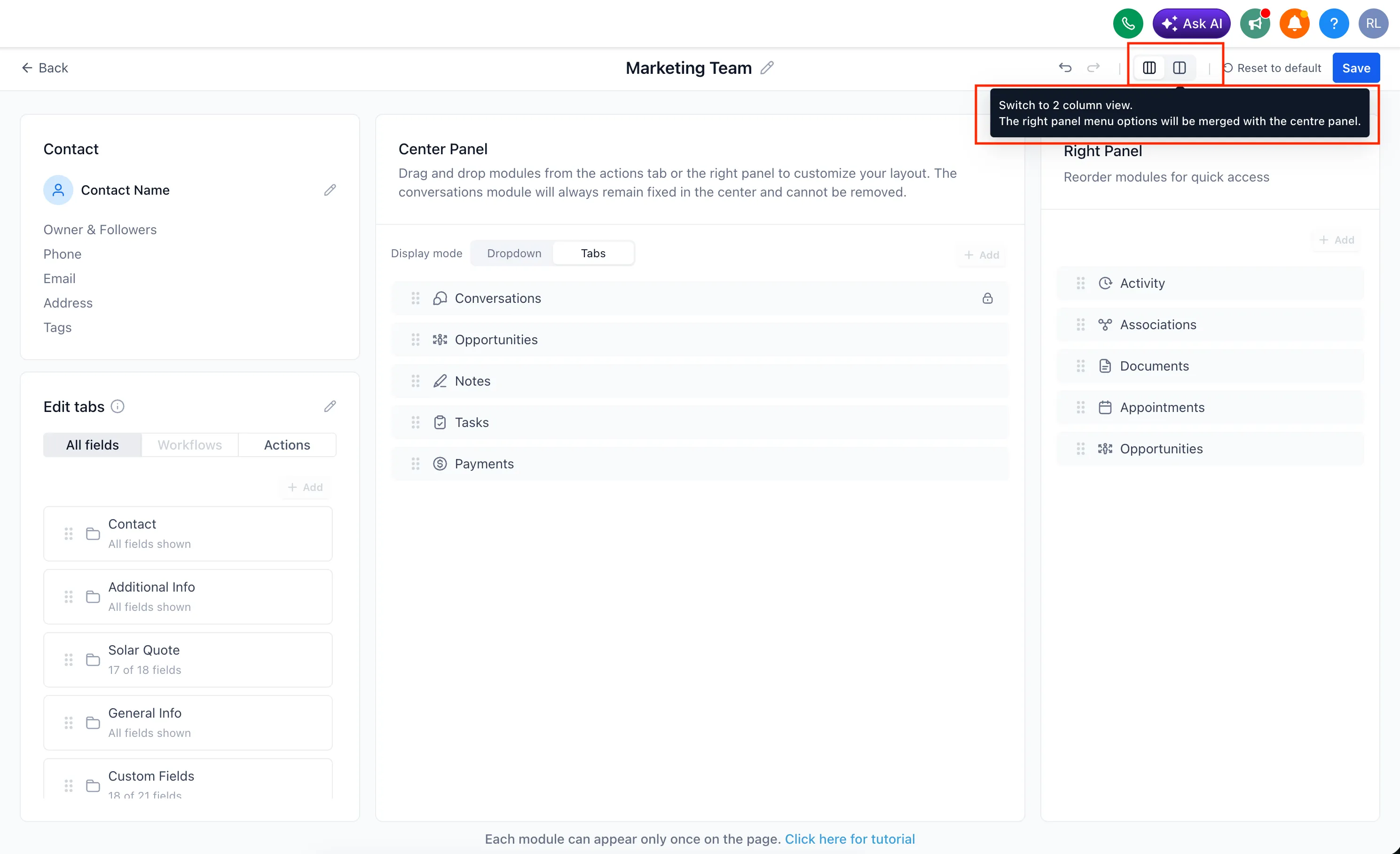Open the Click here for tutorial link
Image resolution: width=1400 pixels, height=854 pixels.
pos(849,838)
